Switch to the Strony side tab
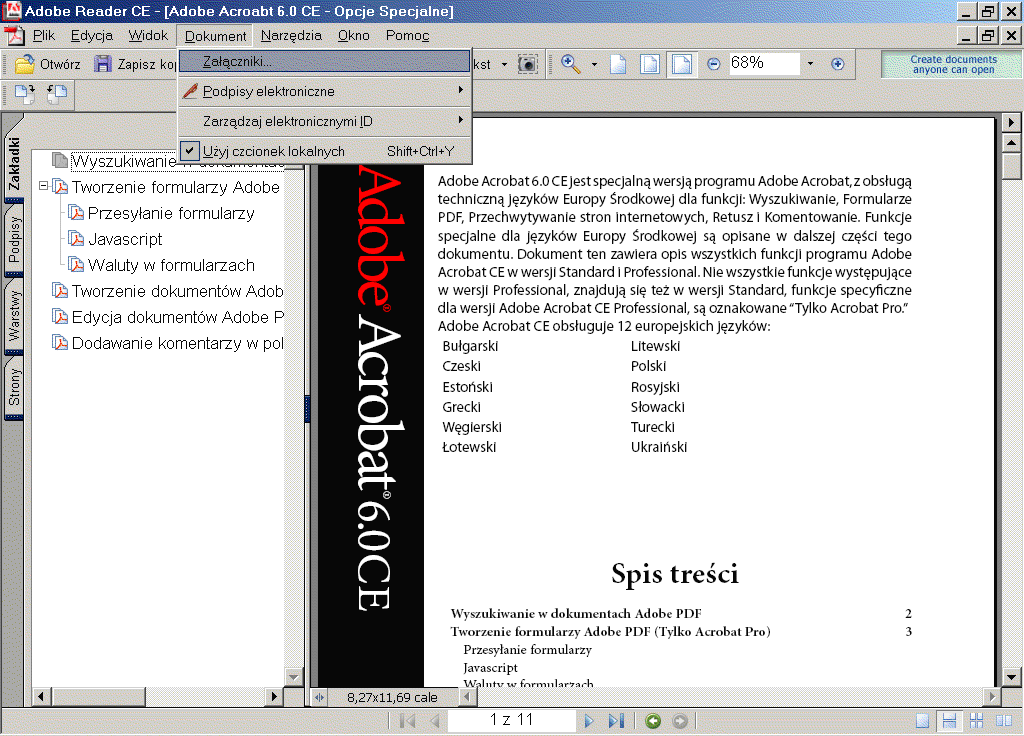 (x=14, y=387)
